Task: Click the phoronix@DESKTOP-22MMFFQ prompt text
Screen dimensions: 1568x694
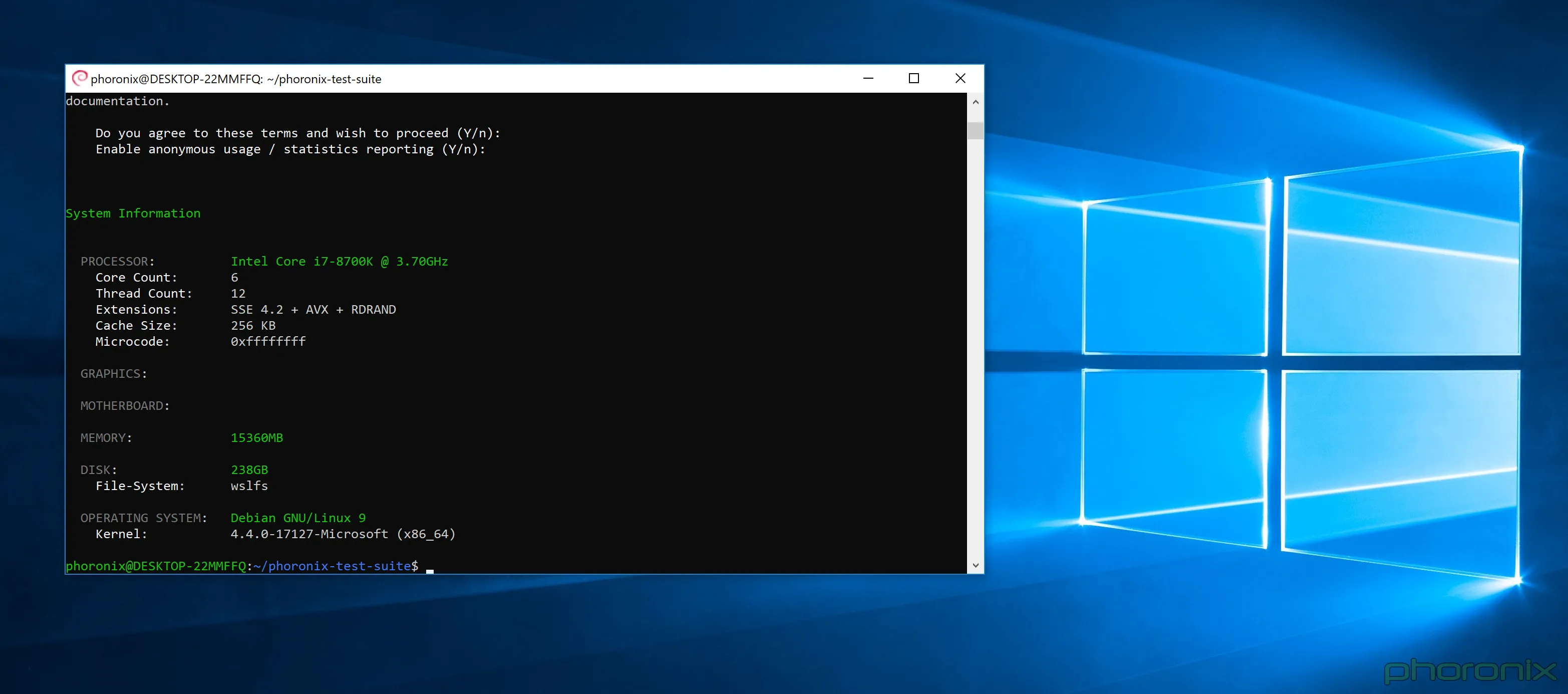Action: [157, 565]
